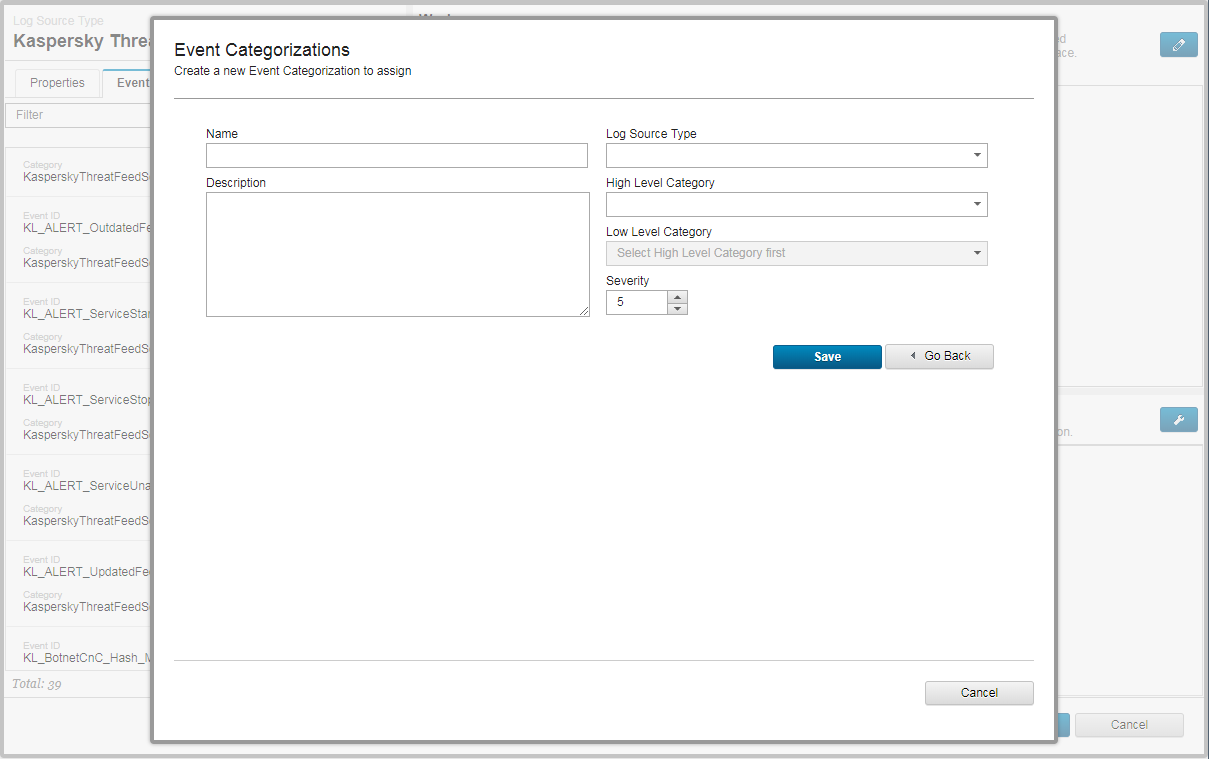Screen dimensions: 1209x759
Task: Click Cancel on the background panel
Action: (1129, 724)
